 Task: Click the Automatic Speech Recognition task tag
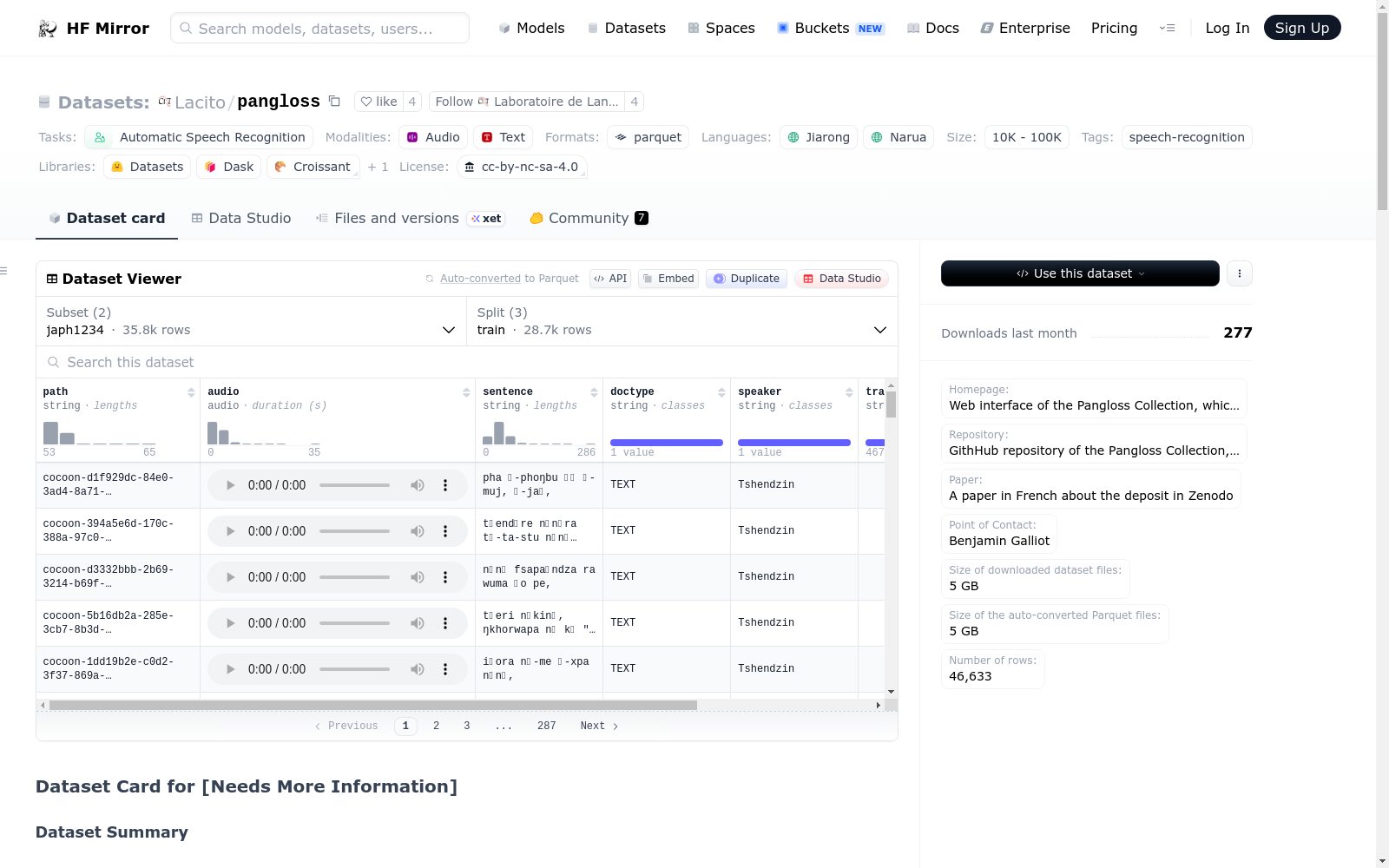click(x=199, y=137)
